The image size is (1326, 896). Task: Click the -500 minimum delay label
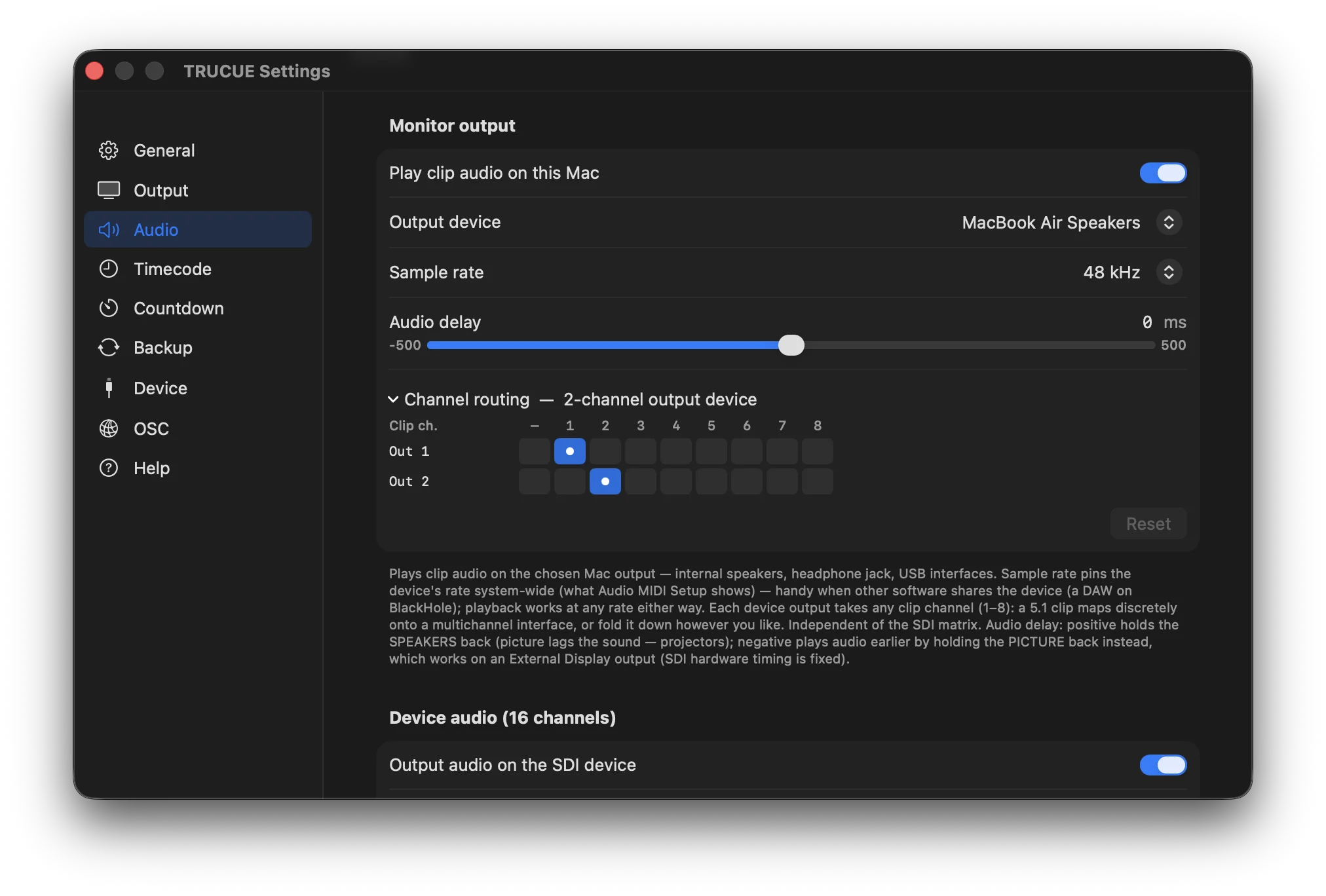(x=405, y=345)
